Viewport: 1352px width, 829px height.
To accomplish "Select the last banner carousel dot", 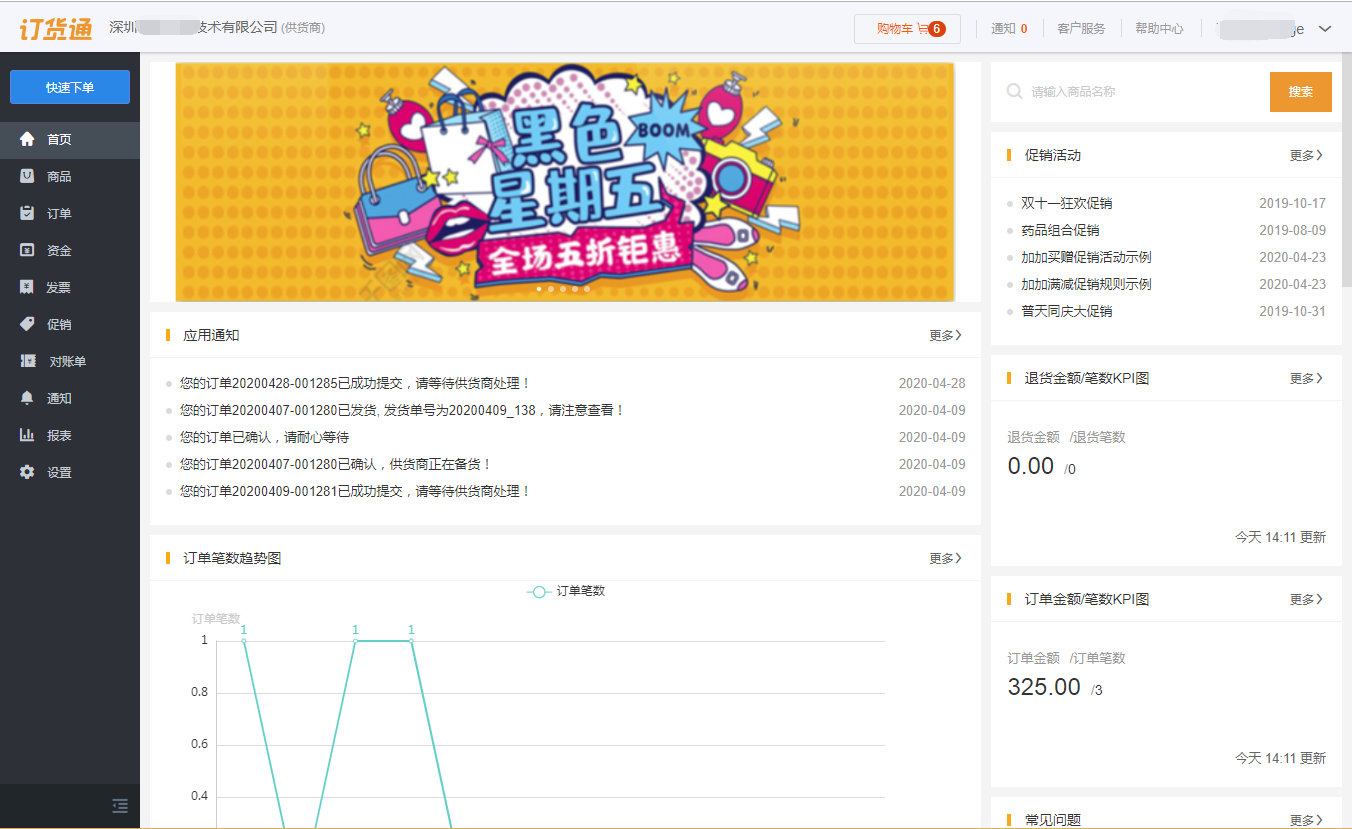I will pos(587,288).
